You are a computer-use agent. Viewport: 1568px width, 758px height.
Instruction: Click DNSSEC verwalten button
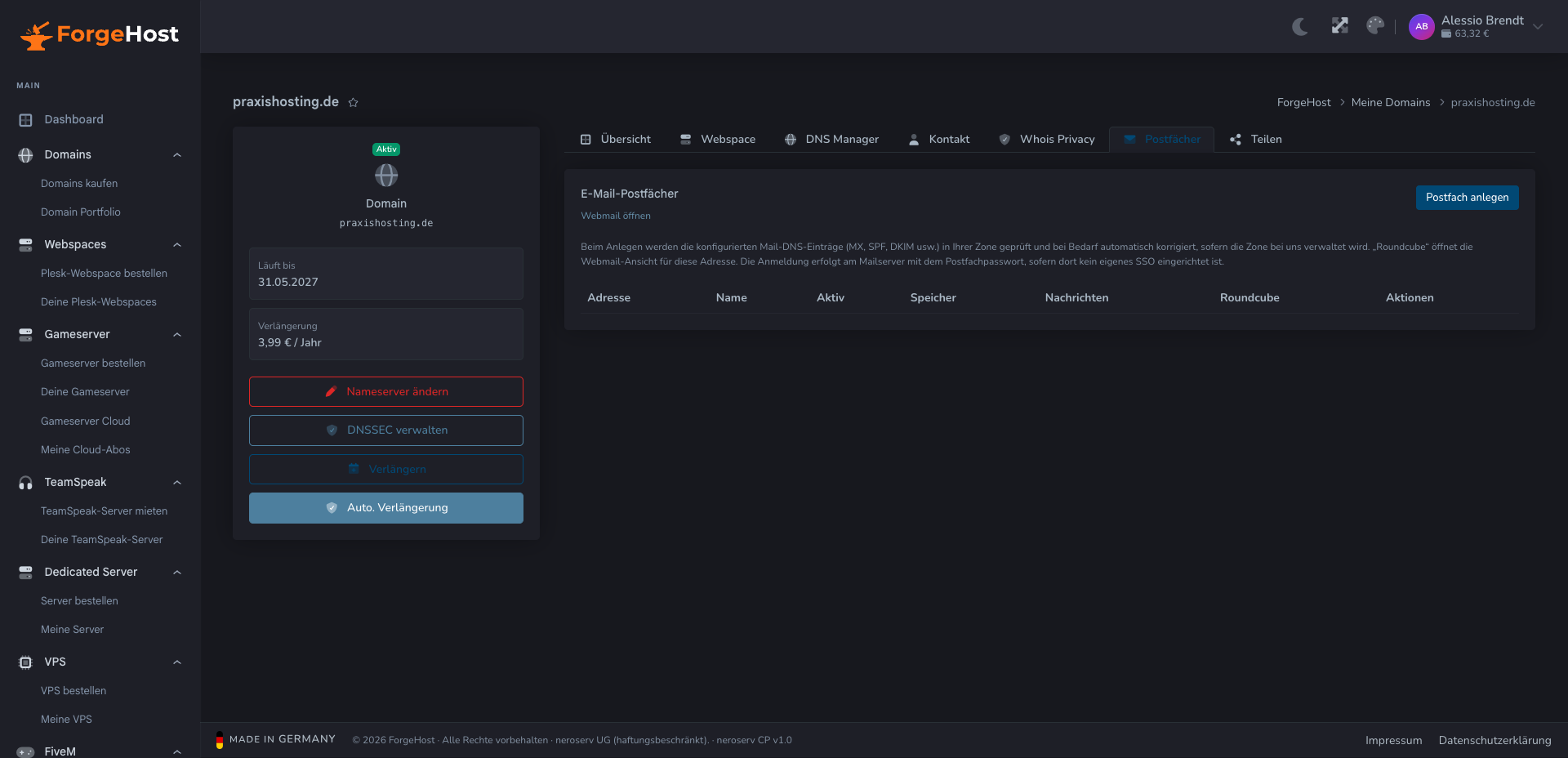(x=386, y=430)
